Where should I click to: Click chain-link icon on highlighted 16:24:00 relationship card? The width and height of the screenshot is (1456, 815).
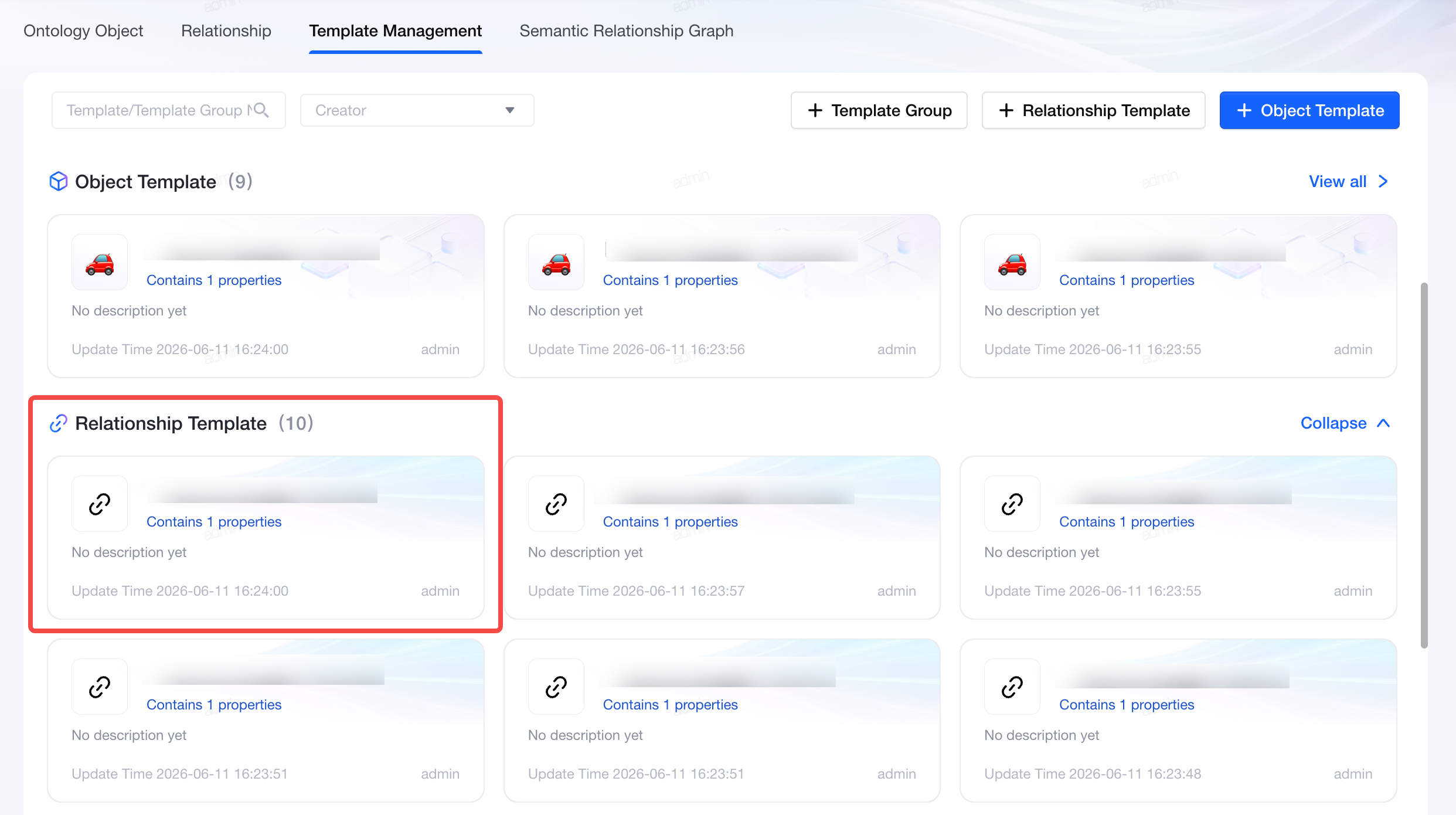100,504
